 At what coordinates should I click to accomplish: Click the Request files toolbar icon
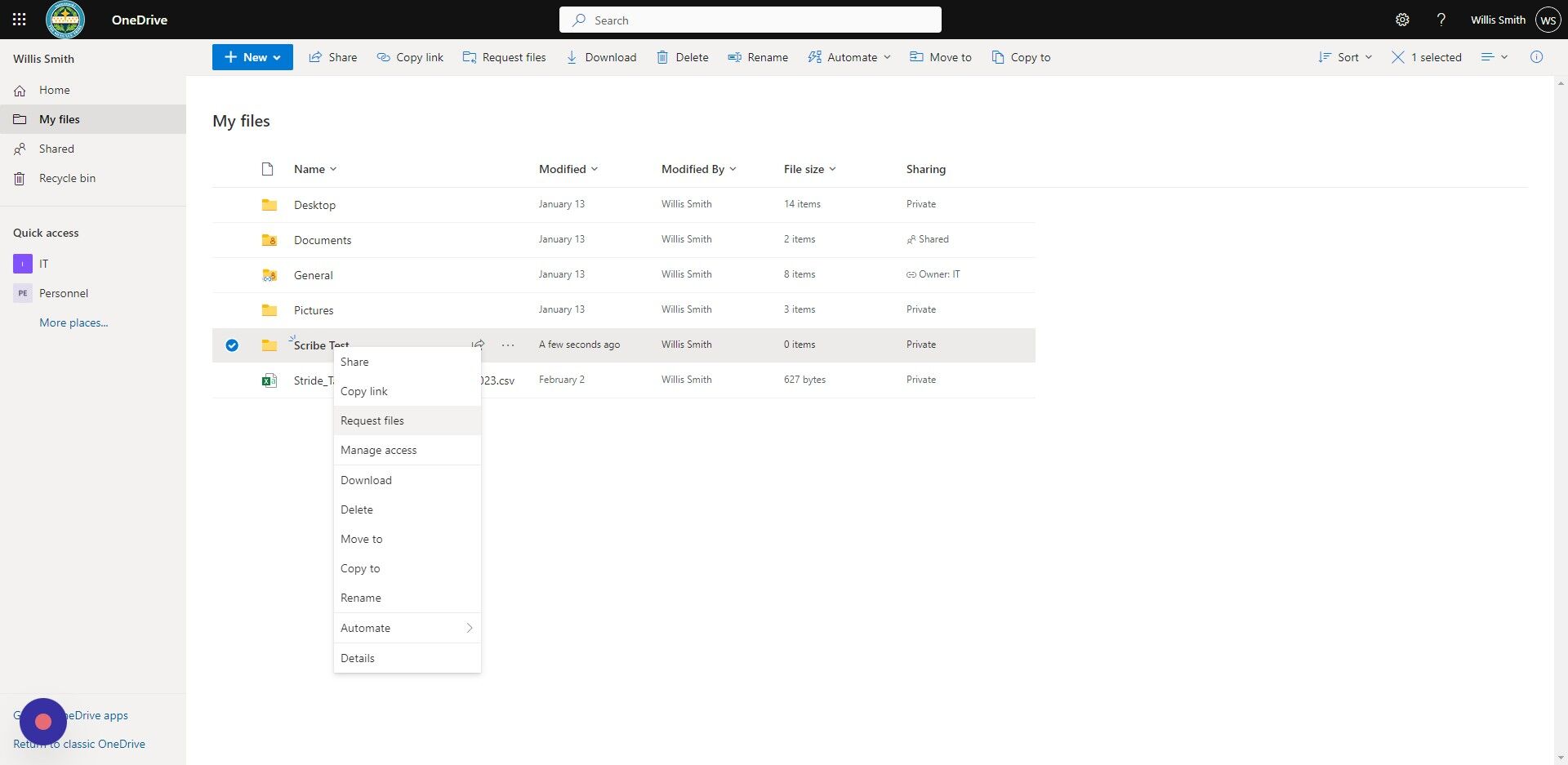(470, 57)
